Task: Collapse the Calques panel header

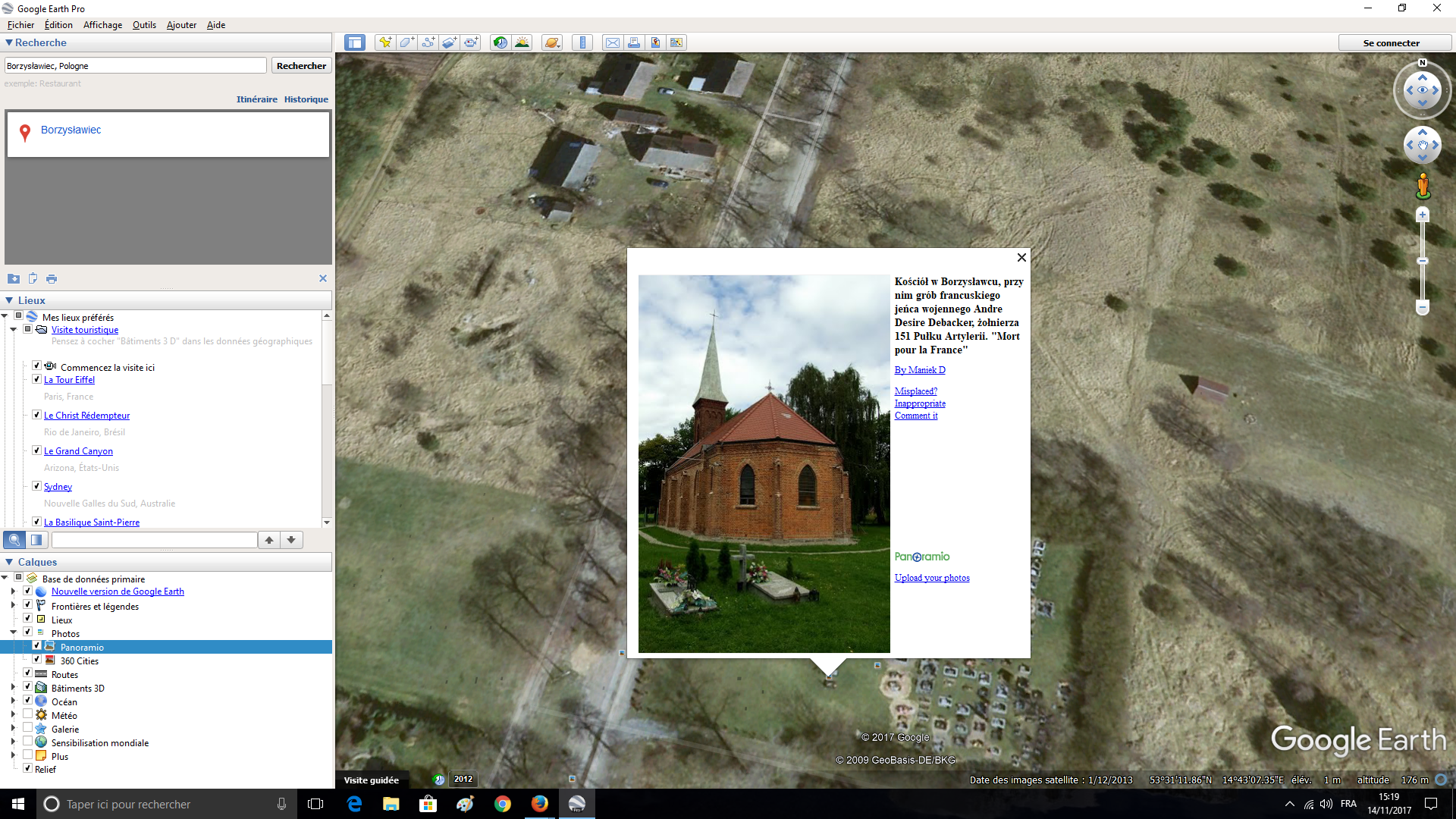Action: point(9,562)
